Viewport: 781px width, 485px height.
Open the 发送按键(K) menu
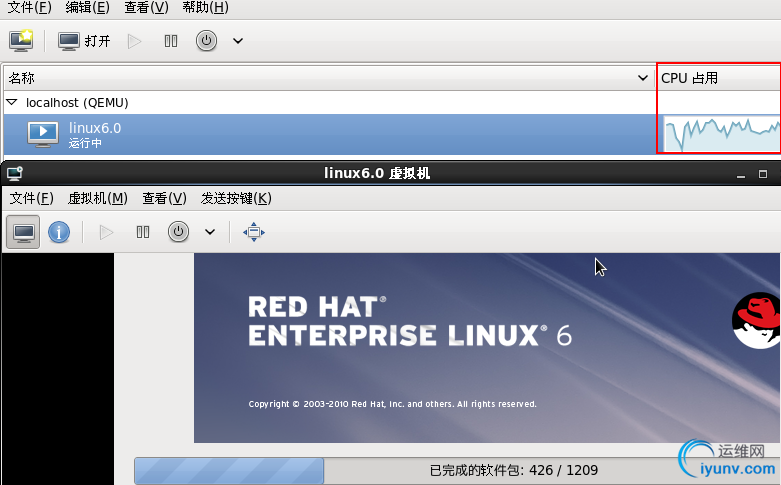point(236,199)
